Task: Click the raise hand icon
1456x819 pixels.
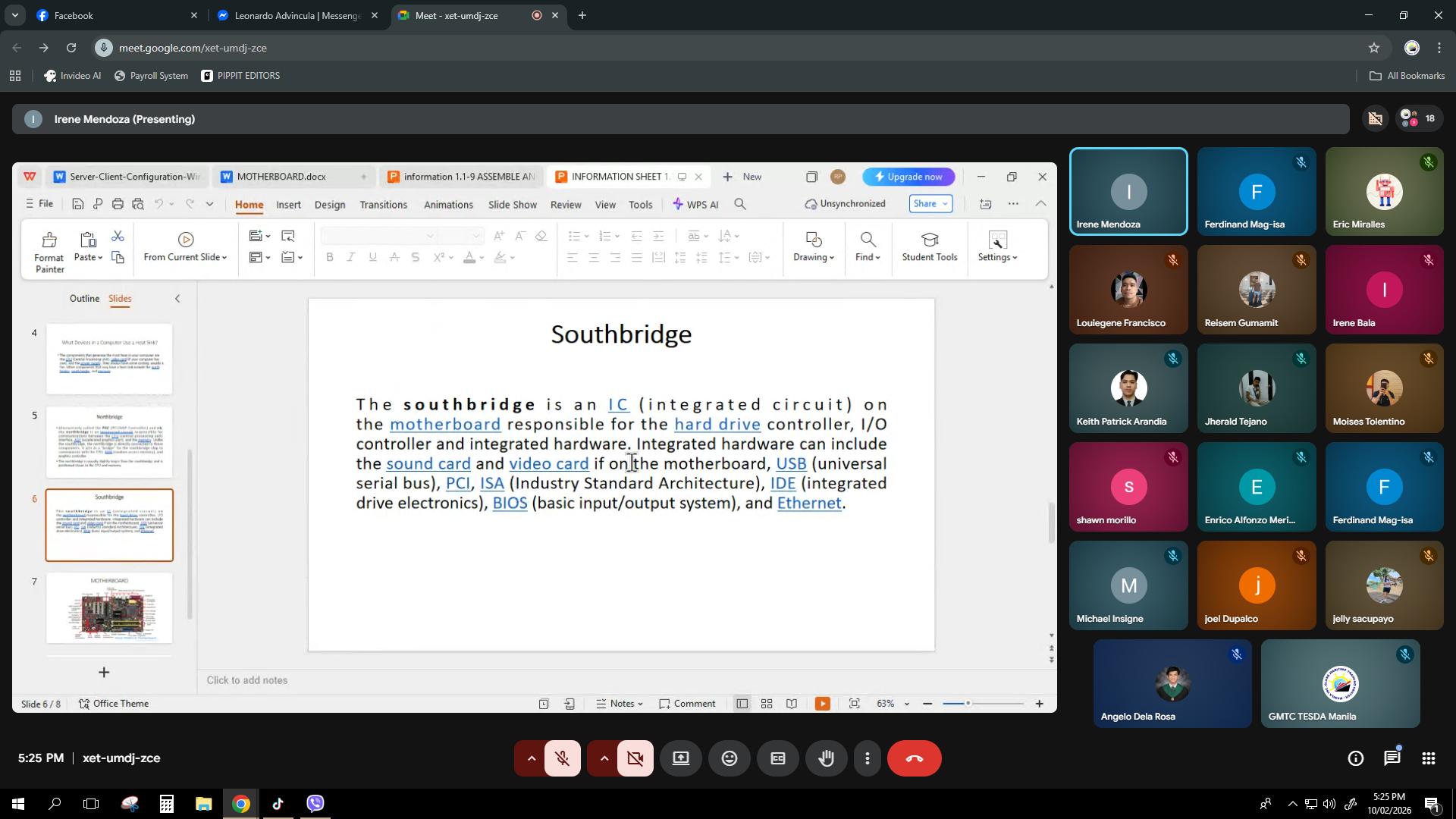Action: pyautogui.click(x=826, y=758)
